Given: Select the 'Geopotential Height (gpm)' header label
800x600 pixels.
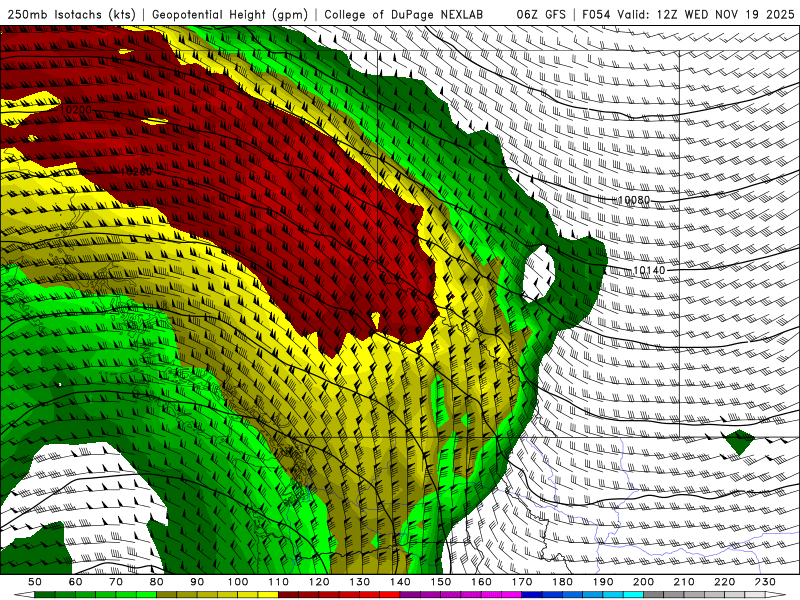Looking at the screenshot, I should (x=230, y=14).
